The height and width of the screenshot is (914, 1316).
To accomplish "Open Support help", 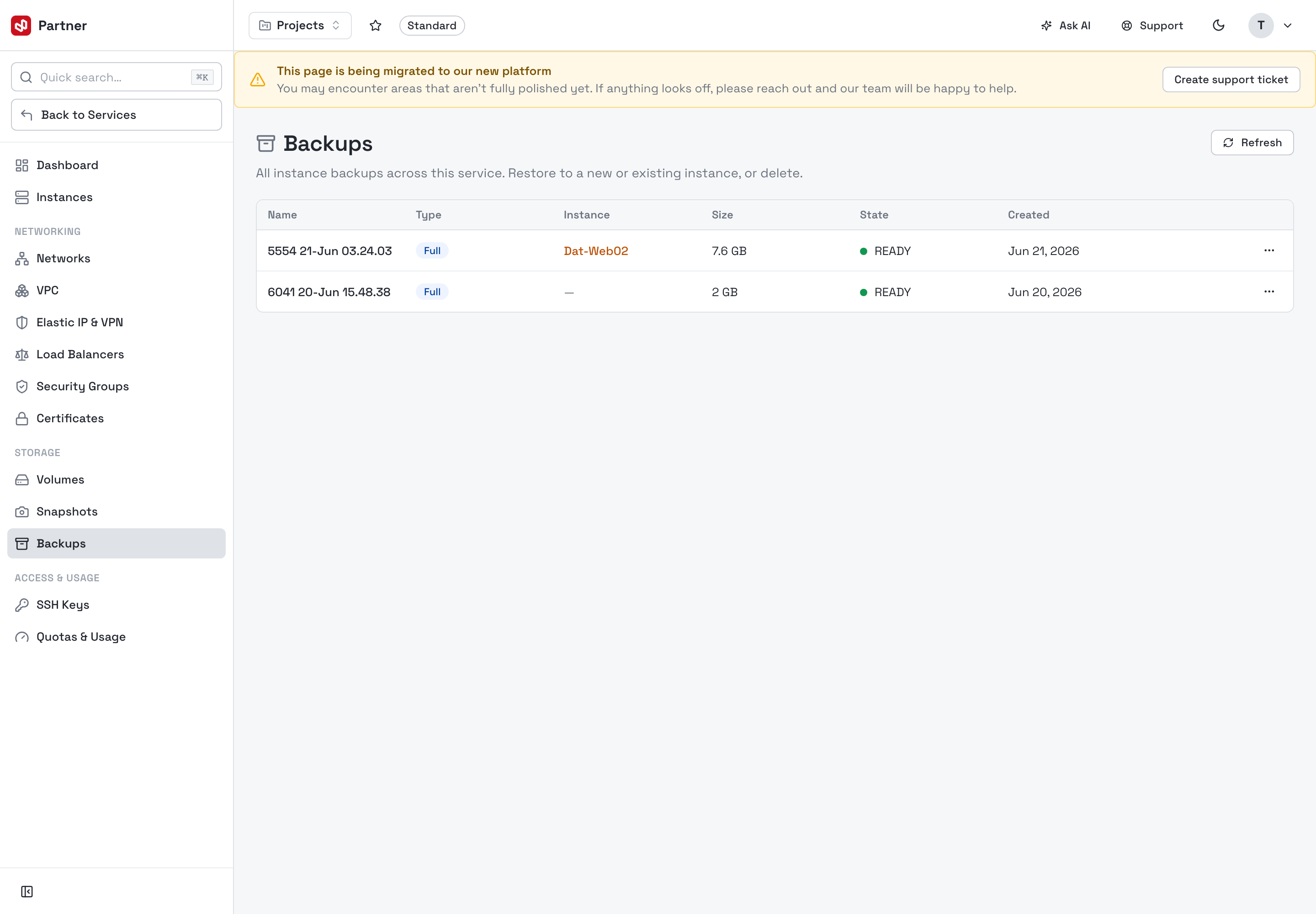I will click(x=1152, y=26).
